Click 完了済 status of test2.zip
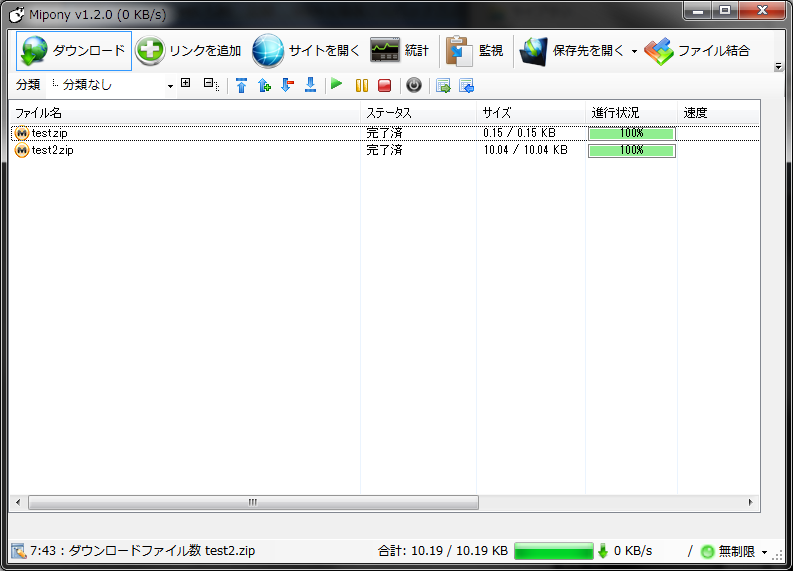Viewport: 793px width, 571px height. (x=384, y=150)
